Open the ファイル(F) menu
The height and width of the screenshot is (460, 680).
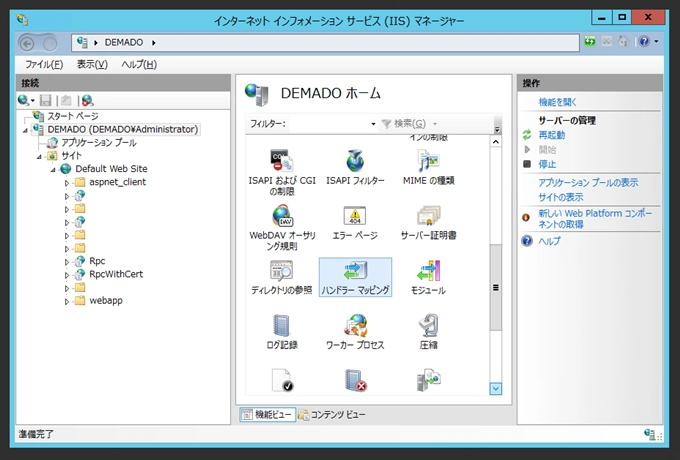click(x=44, y=65)
